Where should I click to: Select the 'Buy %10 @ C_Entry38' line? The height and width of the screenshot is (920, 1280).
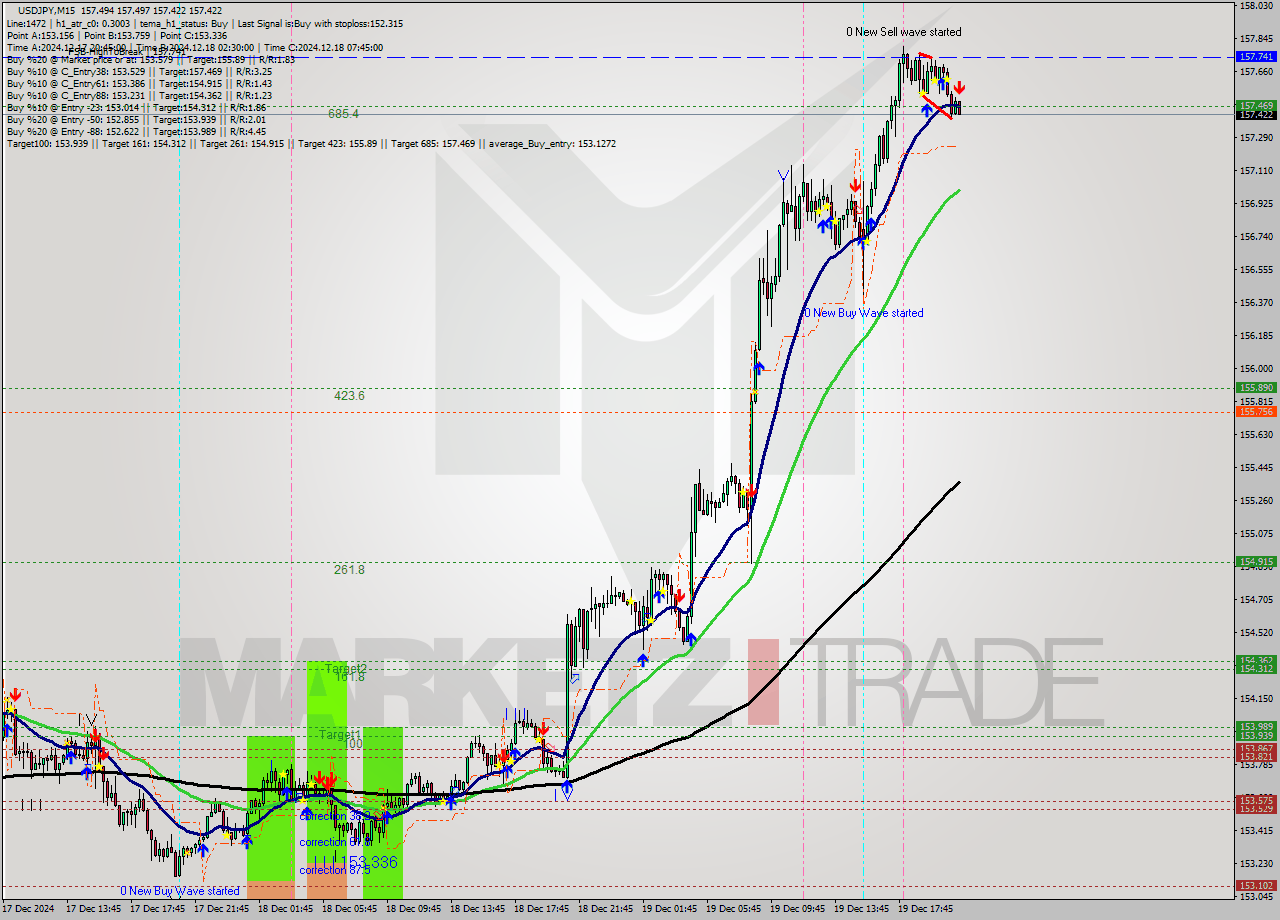(139, 71)
